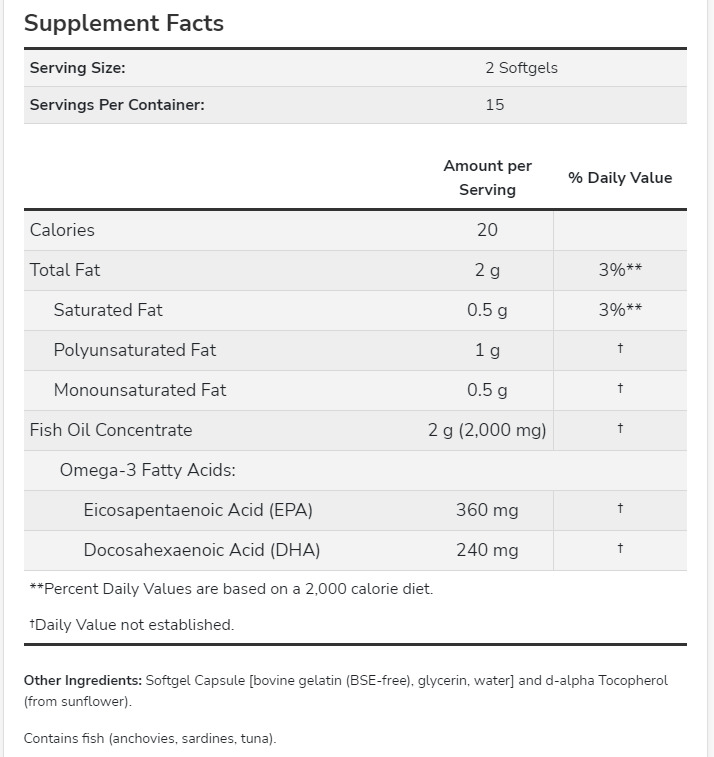Click the Amount per Serving column header

(487, 177)
